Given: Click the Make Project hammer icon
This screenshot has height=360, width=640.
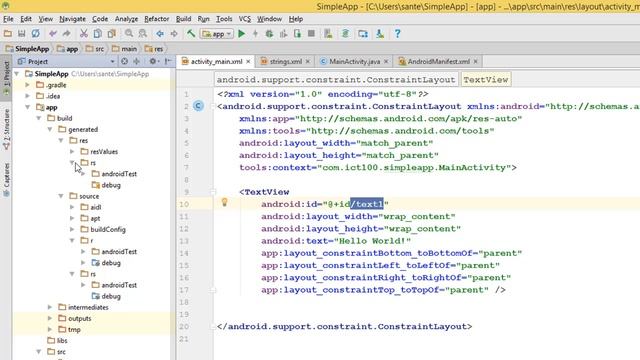Looking at the screenshot, I should click(x=191, y=34).
